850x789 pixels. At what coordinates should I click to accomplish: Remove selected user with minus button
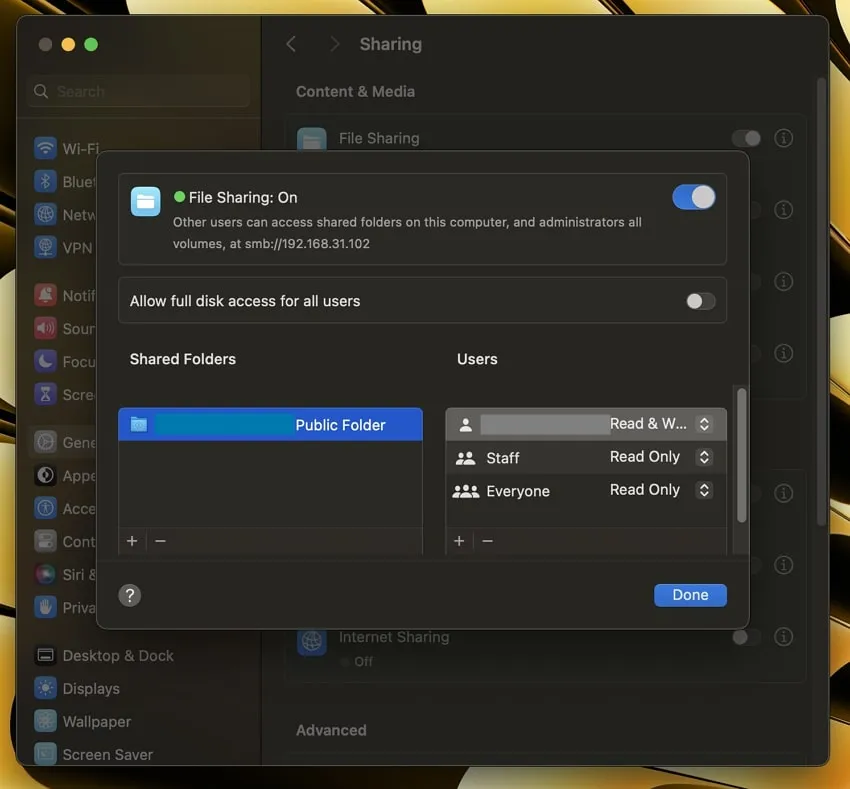[487, 541]
